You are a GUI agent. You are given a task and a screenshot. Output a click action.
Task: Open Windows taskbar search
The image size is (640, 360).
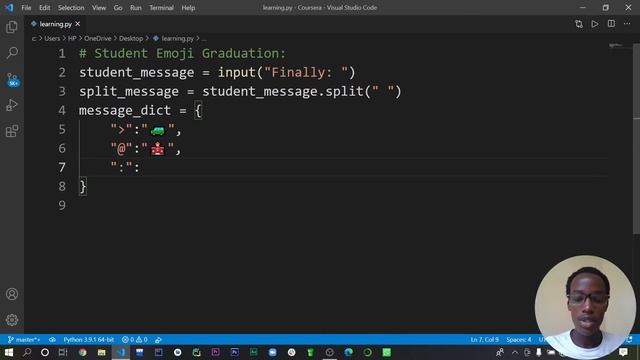tap(27, 352)
